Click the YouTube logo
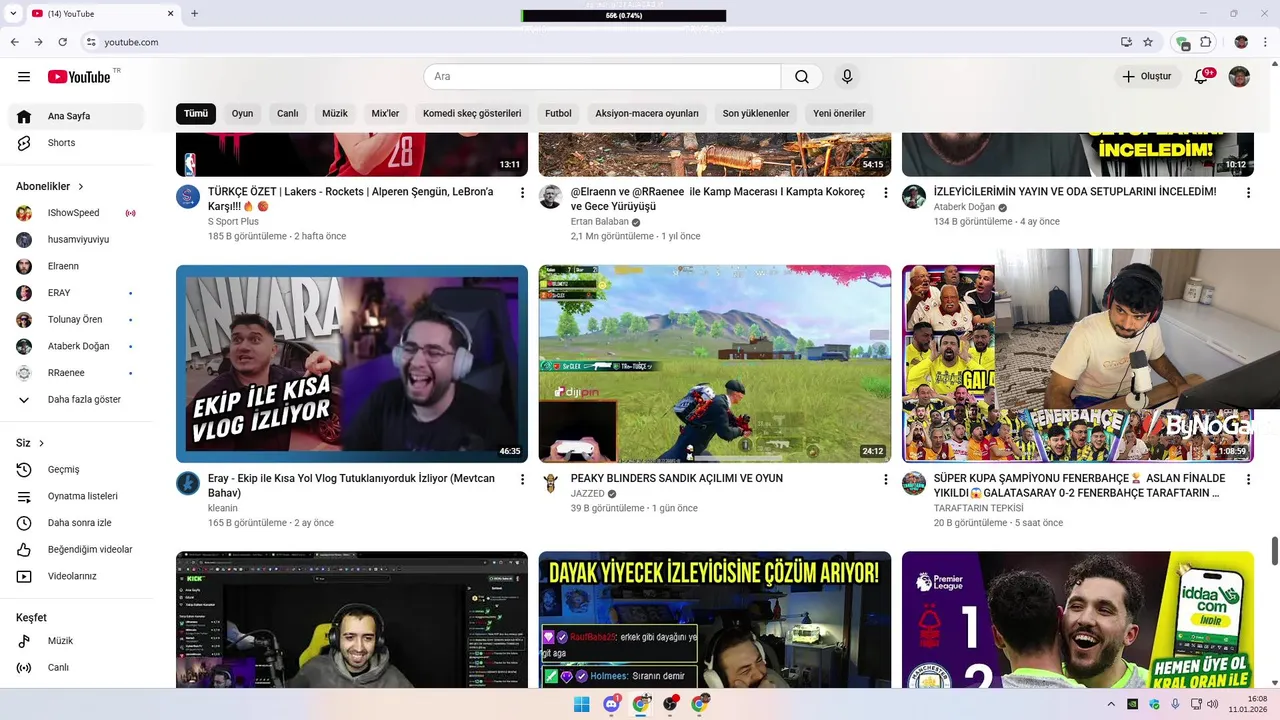This screenshot has width=1280, height=720. coord(79,77)
